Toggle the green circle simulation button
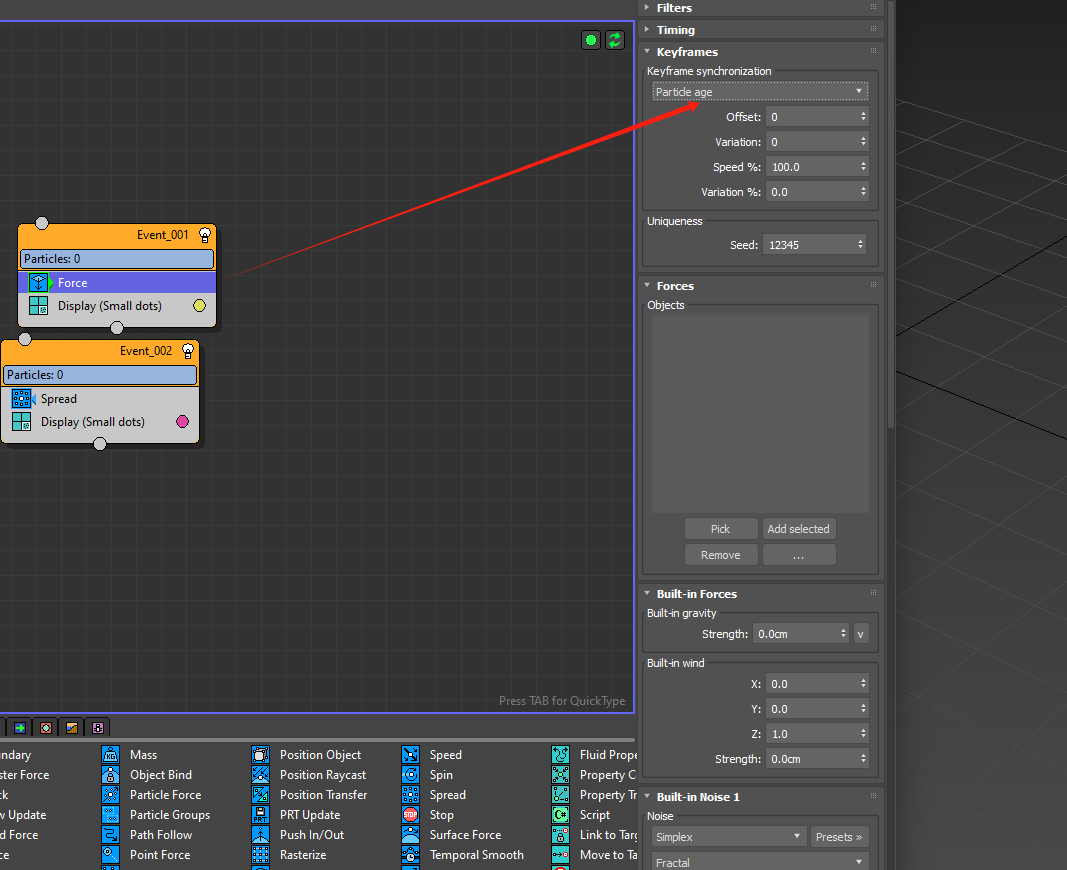 [x=591, y=40]
